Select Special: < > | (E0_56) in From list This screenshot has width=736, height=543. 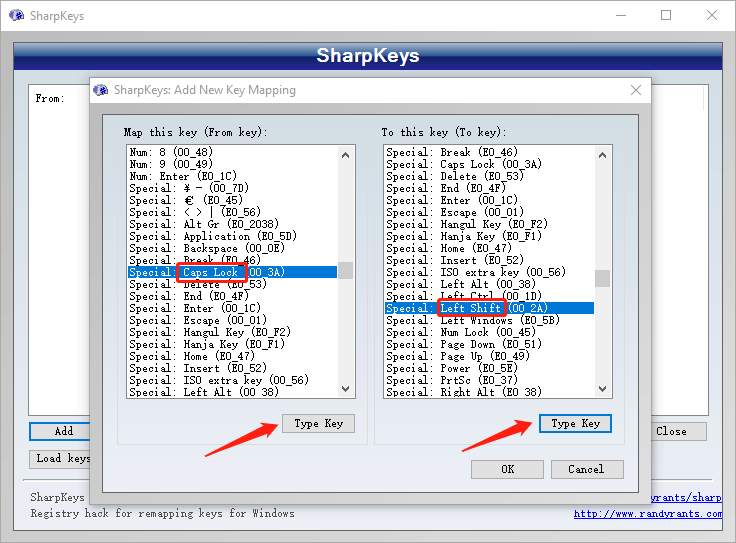point(232,212)
